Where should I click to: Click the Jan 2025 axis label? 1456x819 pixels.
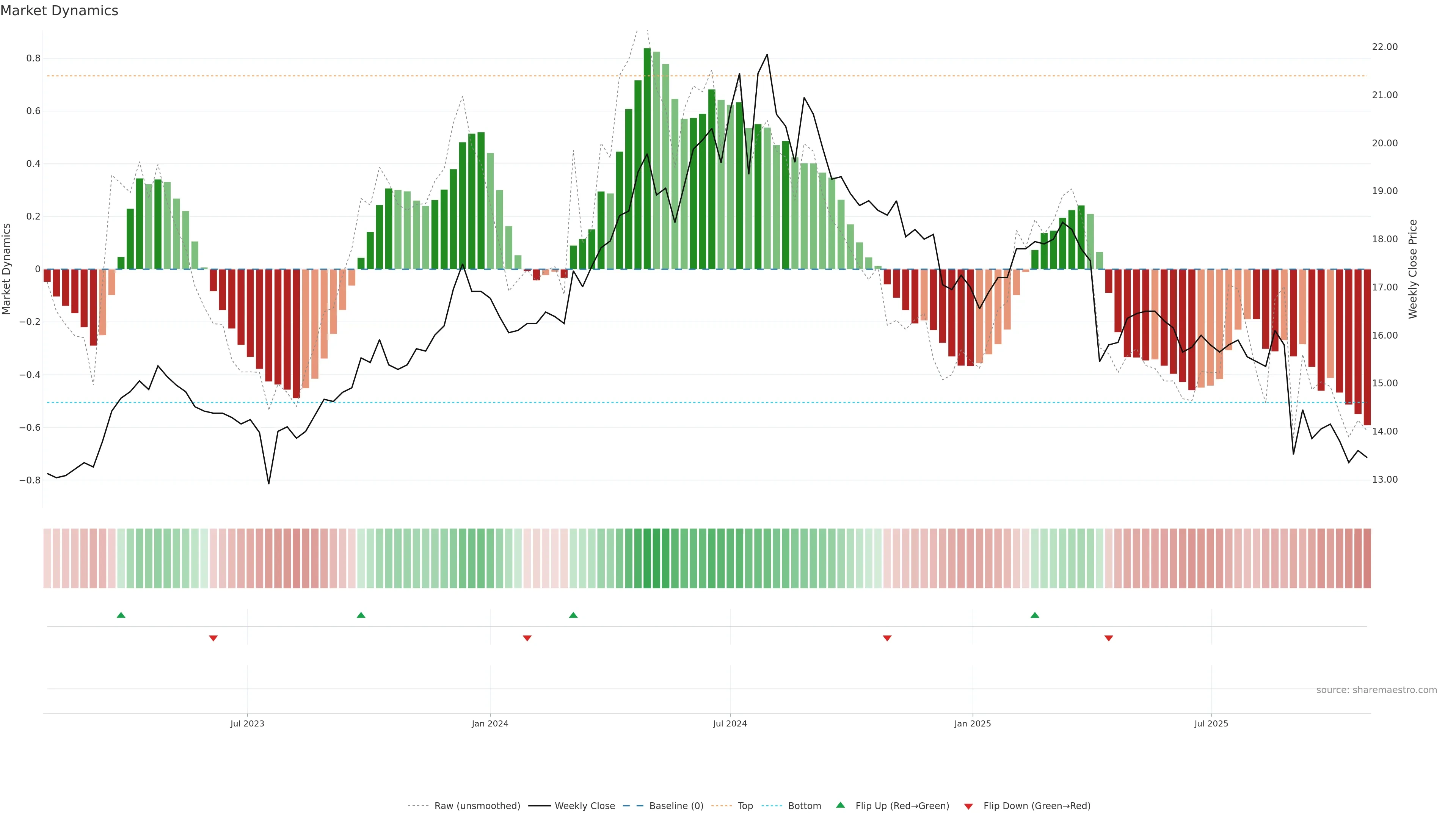(x=972, y=723)
